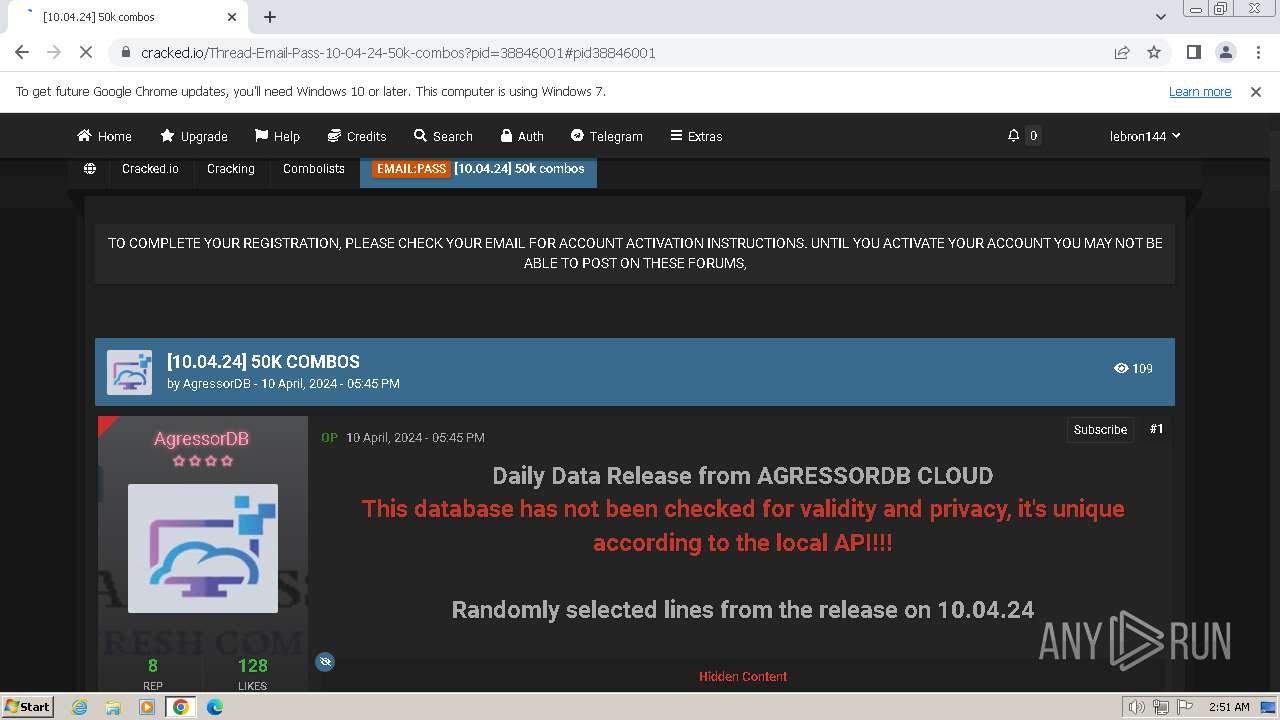
Task: Switch to Chrome in the taskbar
Action: tap(181, 707)
